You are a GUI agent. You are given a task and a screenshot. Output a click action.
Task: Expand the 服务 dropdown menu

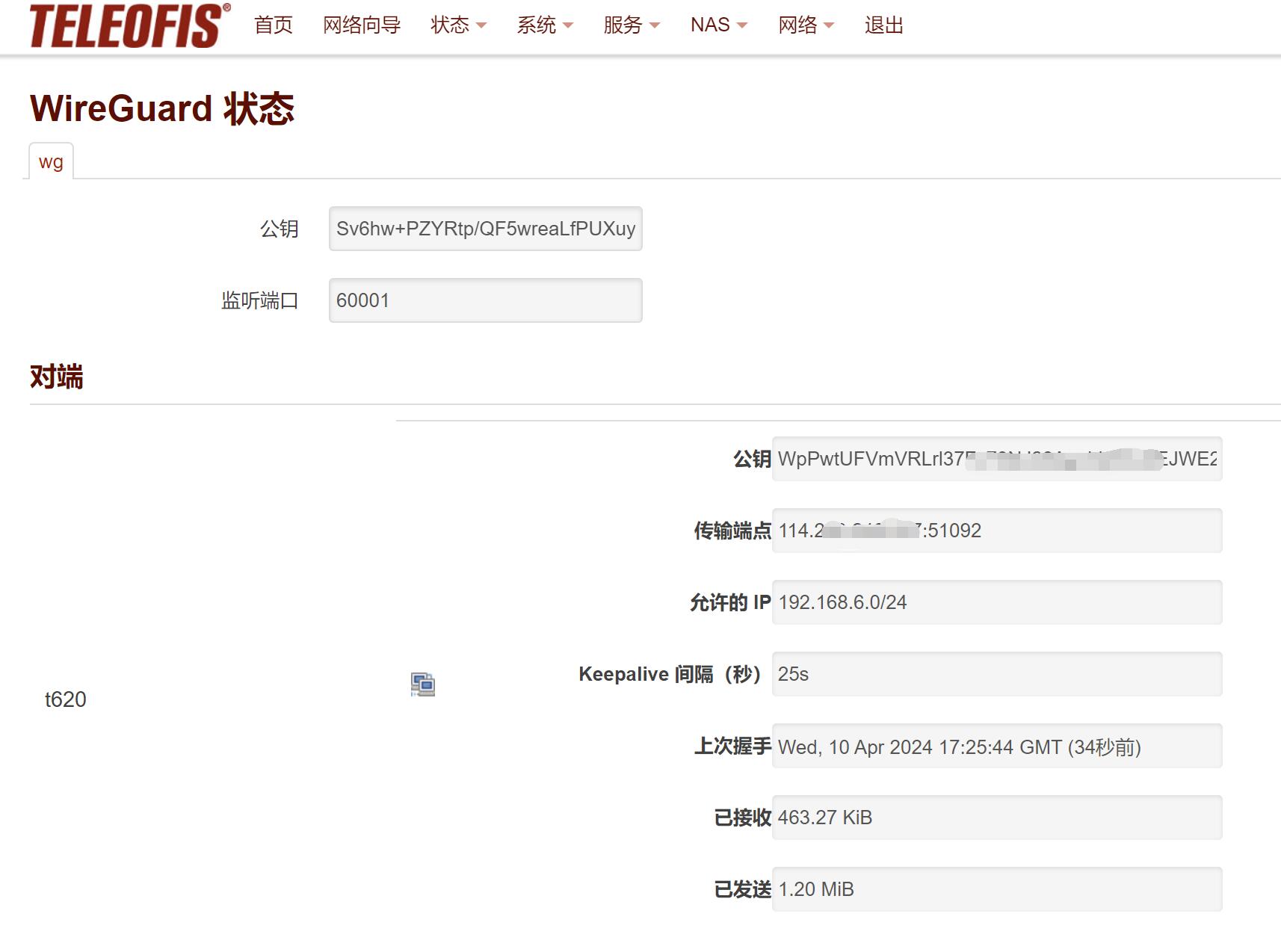[x=631, y=25]
